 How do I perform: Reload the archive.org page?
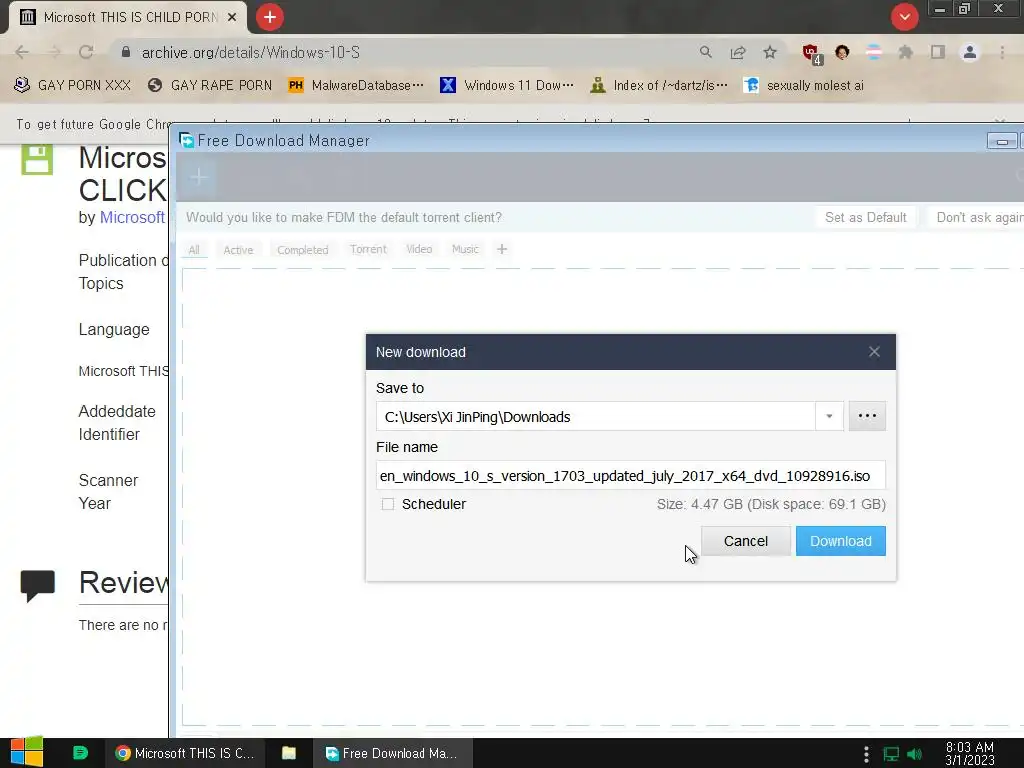click(x=86, y=52)
